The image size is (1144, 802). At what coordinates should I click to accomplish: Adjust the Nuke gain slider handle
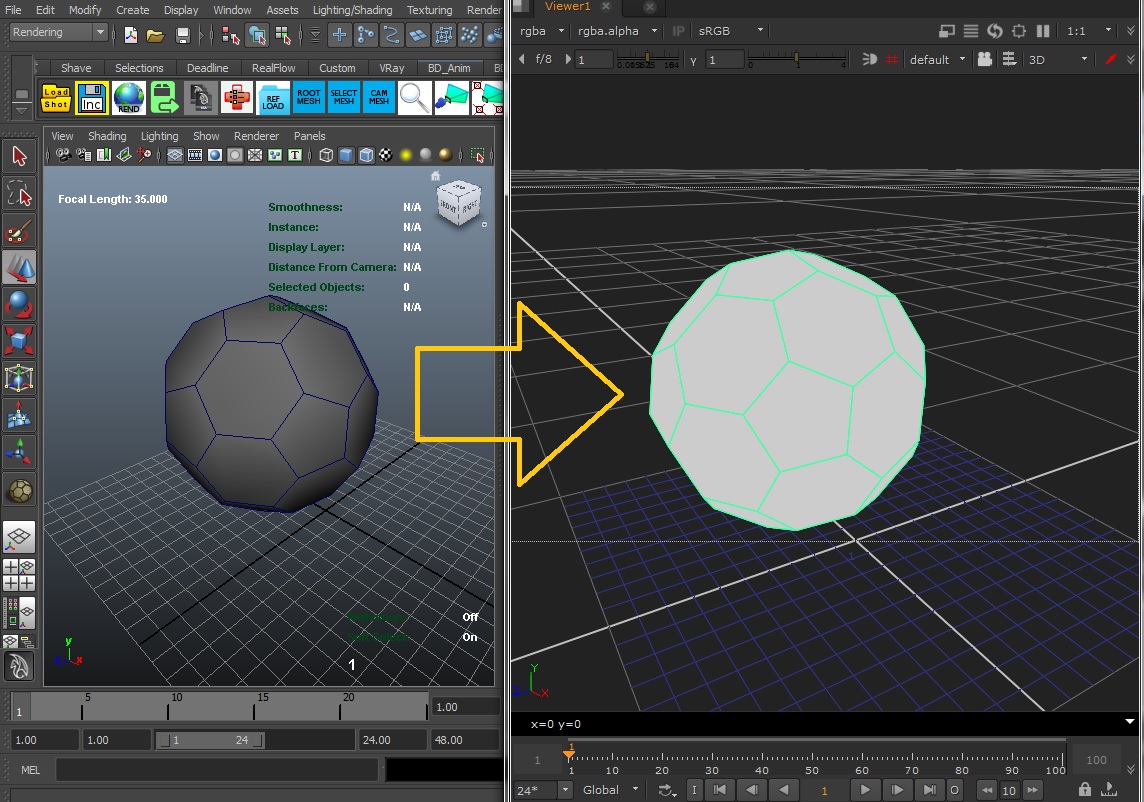(x=647, y=57)
